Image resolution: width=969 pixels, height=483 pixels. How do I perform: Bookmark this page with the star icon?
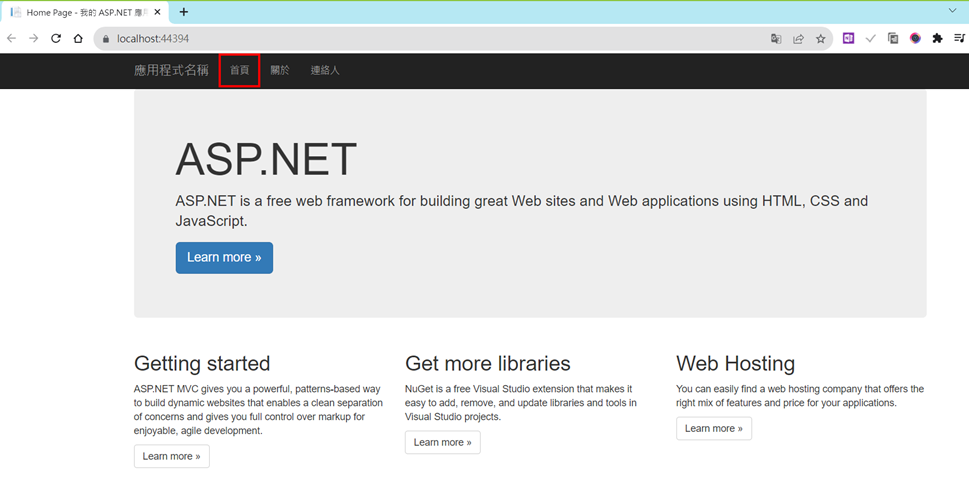click(x=821, y=38)
